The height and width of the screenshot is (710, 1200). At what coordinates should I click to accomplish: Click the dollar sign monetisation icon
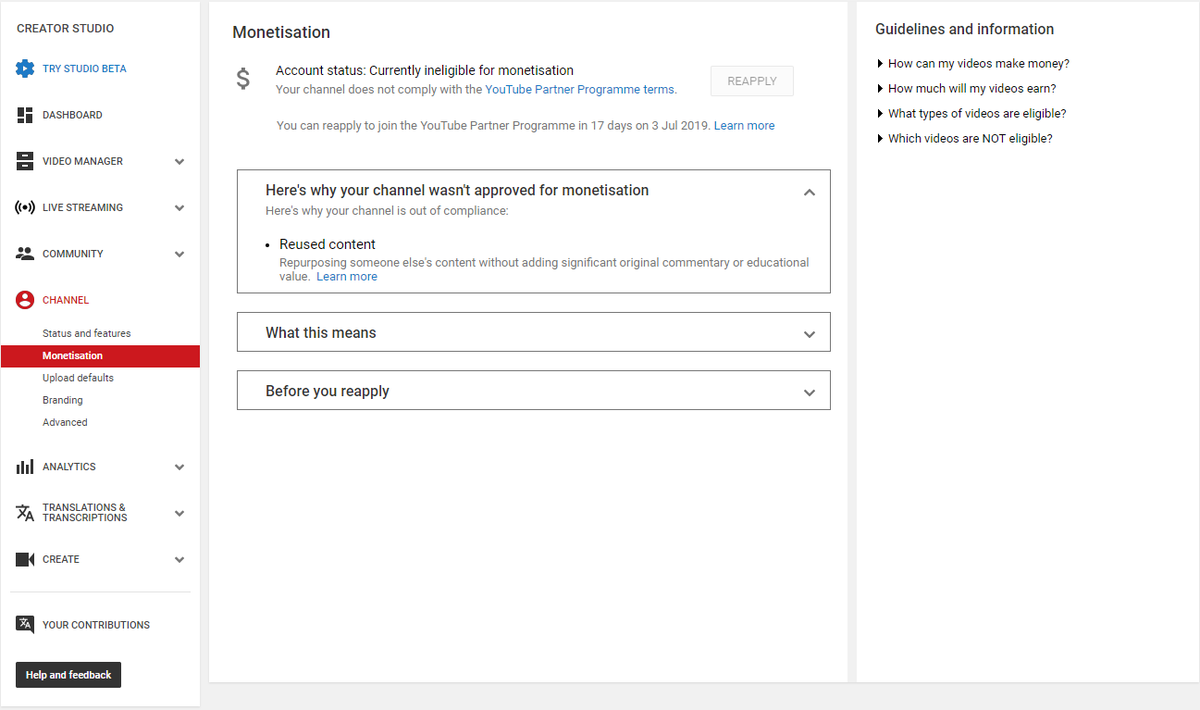(x=243, y=79)
